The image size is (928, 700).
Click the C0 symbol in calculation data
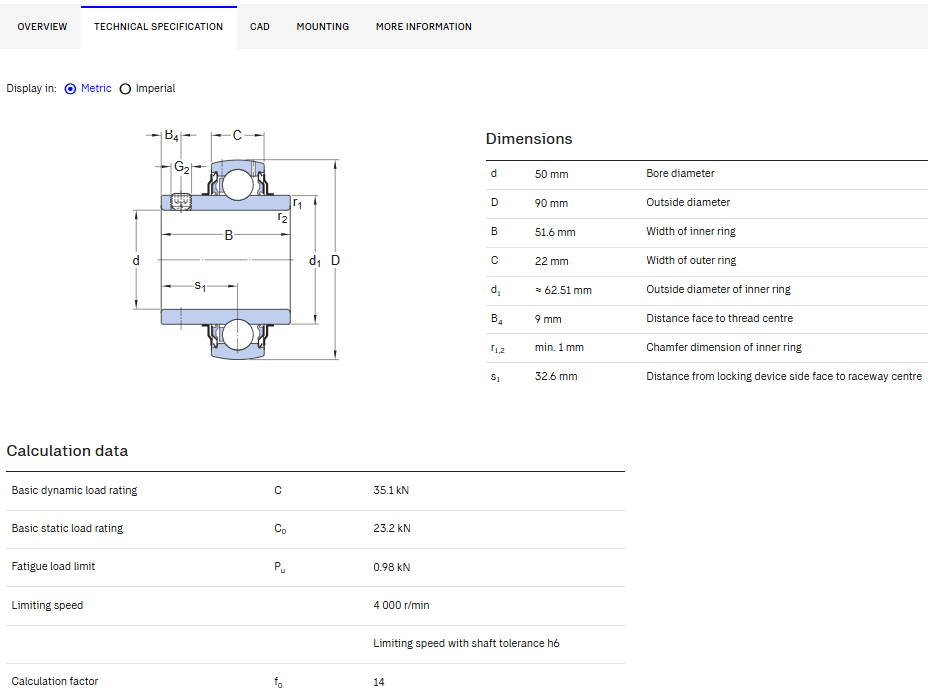280,529
